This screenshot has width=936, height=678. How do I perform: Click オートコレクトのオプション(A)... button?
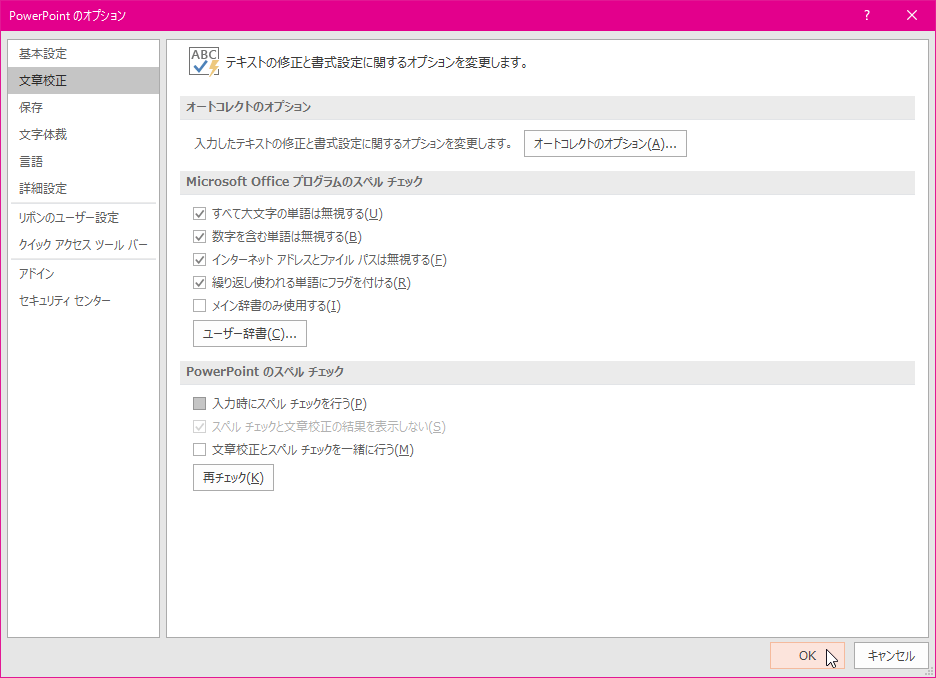605,144
